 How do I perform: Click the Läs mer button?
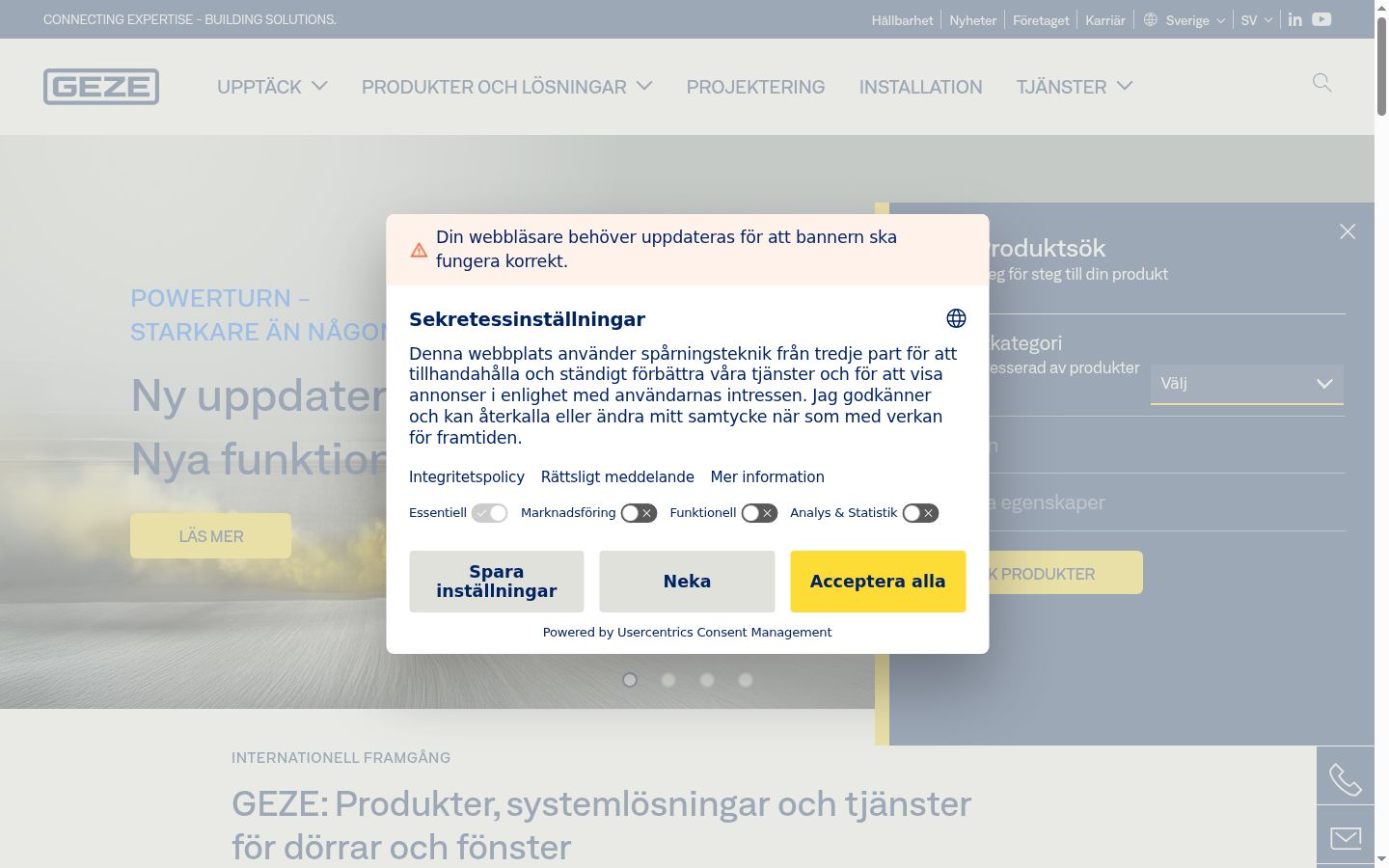click(210, 536)
